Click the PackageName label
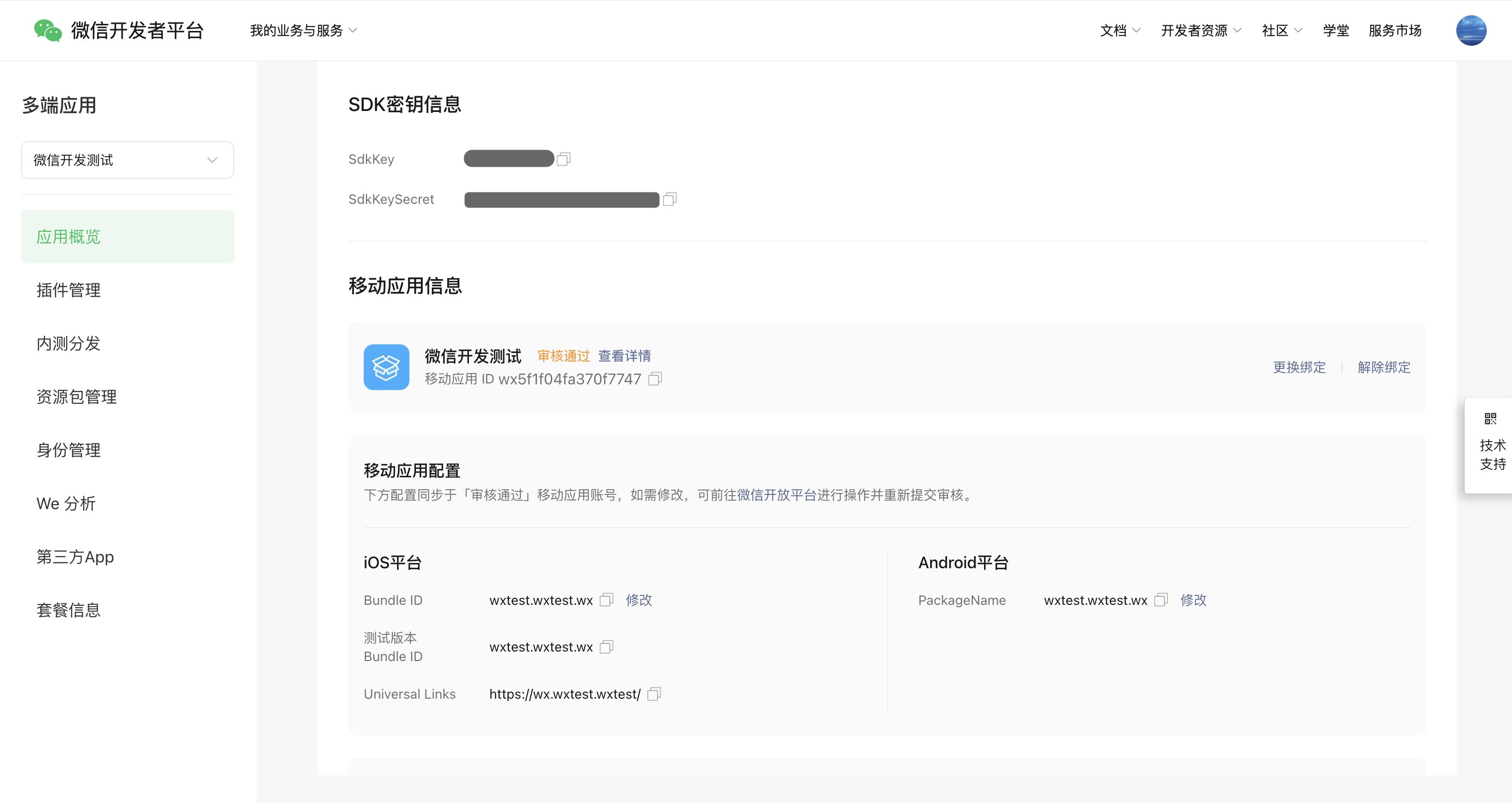This screenshot has width=1512, height=803. point(962,600)
